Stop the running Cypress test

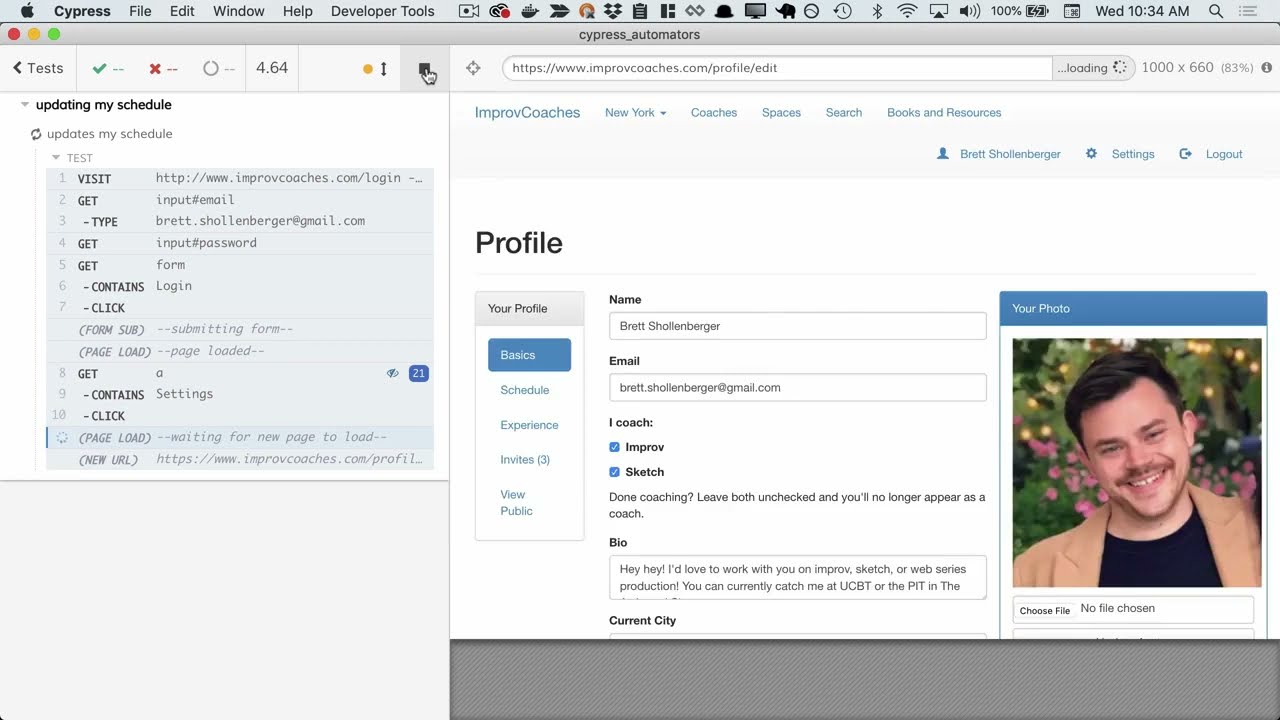click(425, 69)
